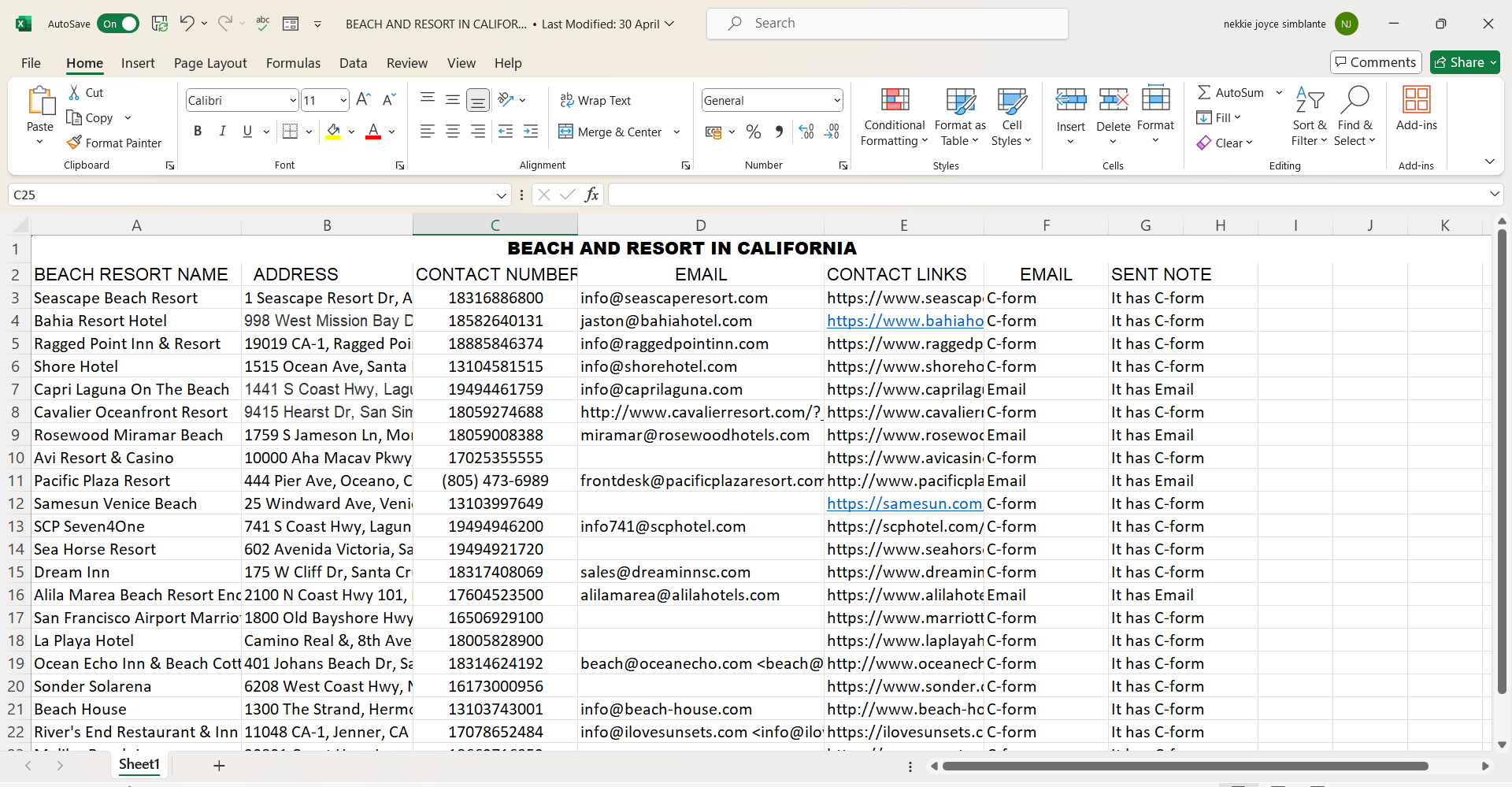Viewport: 1512px width, 787px height.
Task: Click the Conditional Formatting icon
Action: click(x=894, y=100)
